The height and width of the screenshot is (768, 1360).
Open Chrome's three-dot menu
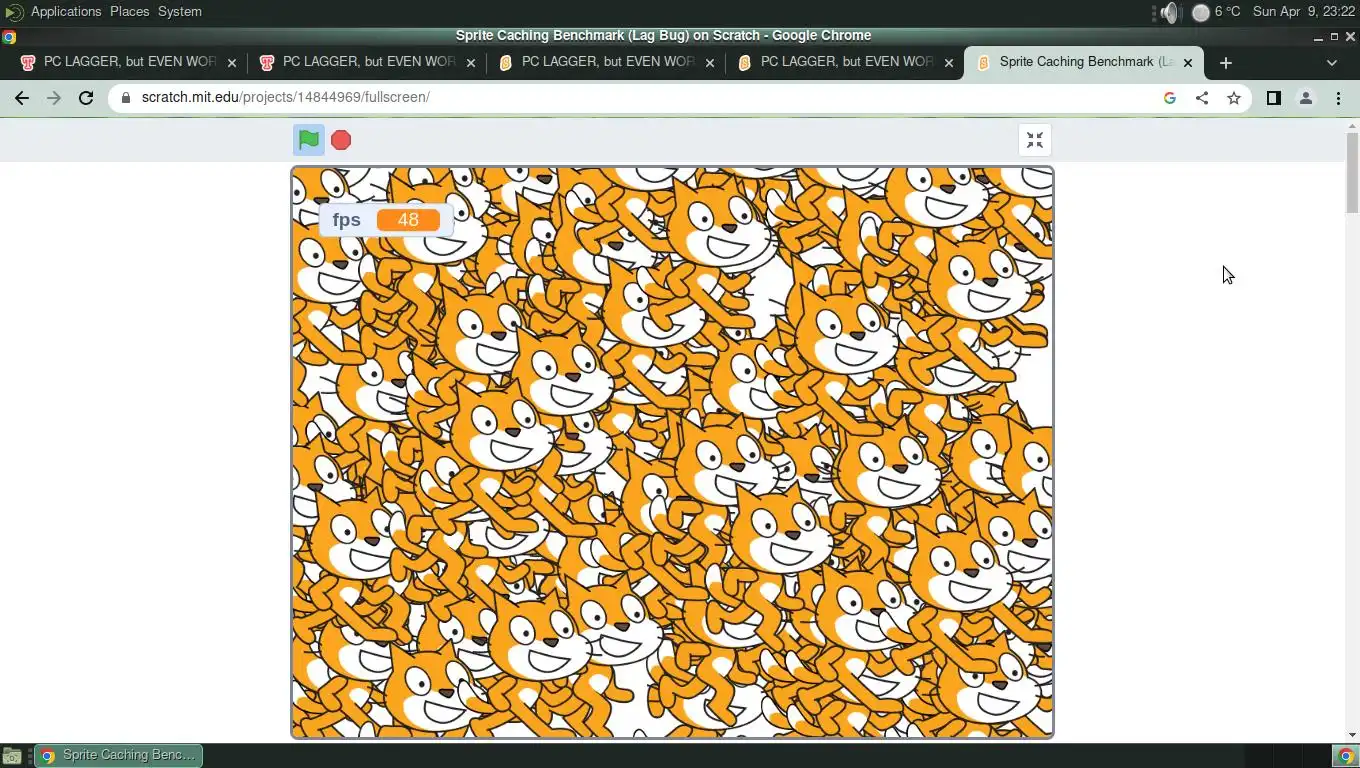(1338, 98)
